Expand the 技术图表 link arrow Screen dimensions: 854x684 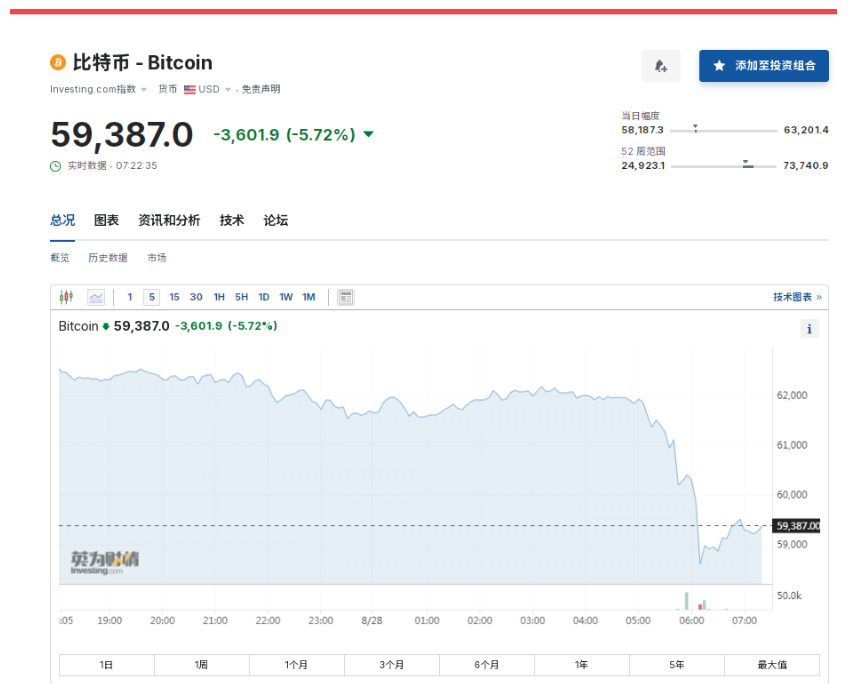[819, 297]
